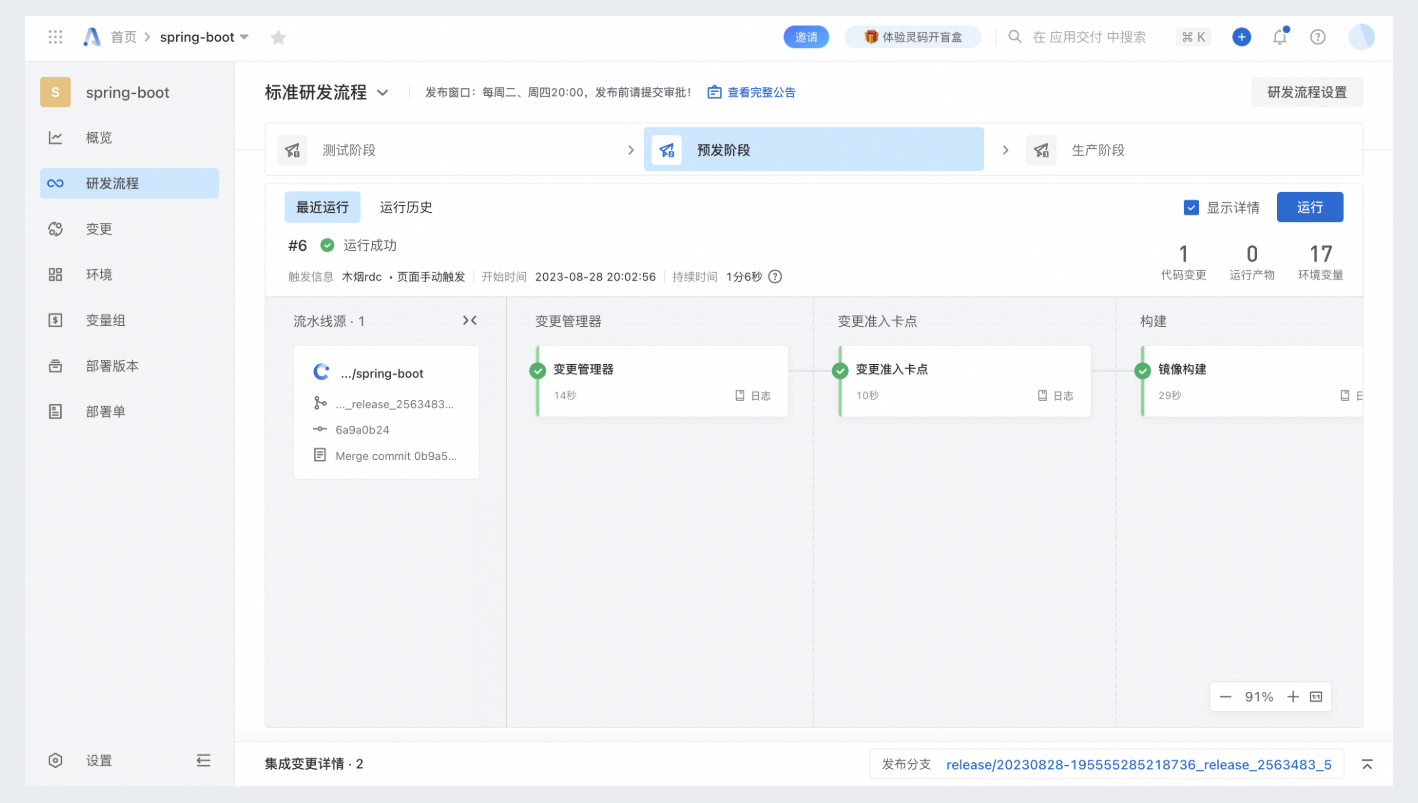Screen dimensions: 1418x803
Task: Click the 变量组 dollar icon
Action: [x=56, y=320]
